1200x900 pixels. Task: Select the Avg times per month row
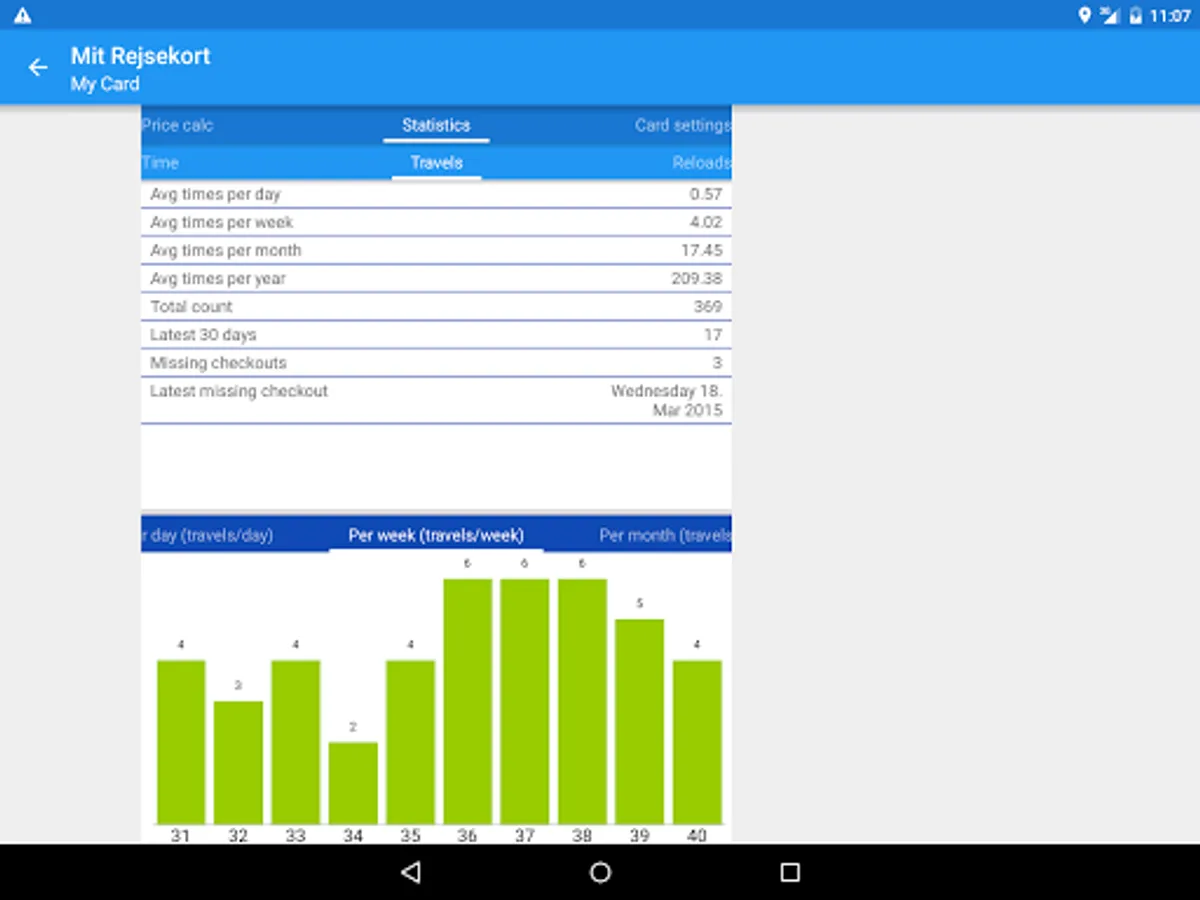coord(436,251)
